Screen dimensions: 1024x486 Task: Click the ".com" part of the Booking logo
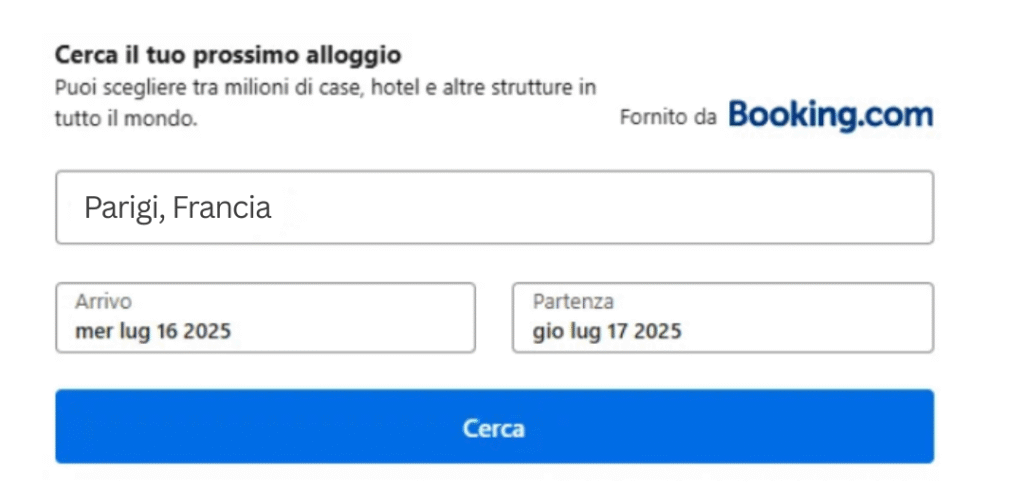tap(897, 116)
